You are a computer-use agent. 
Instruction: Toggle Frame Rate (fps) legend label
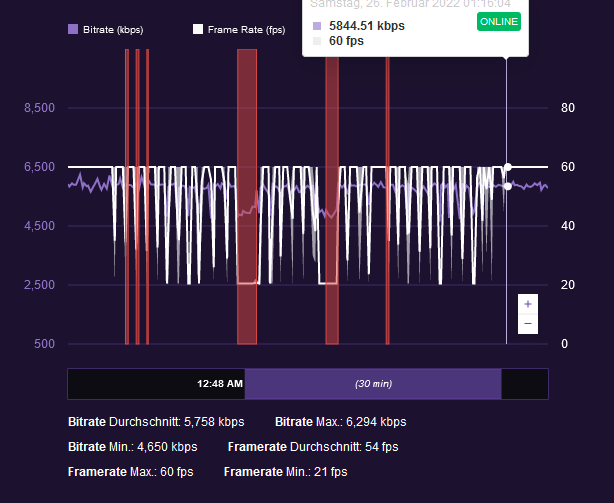coord(247,30)
